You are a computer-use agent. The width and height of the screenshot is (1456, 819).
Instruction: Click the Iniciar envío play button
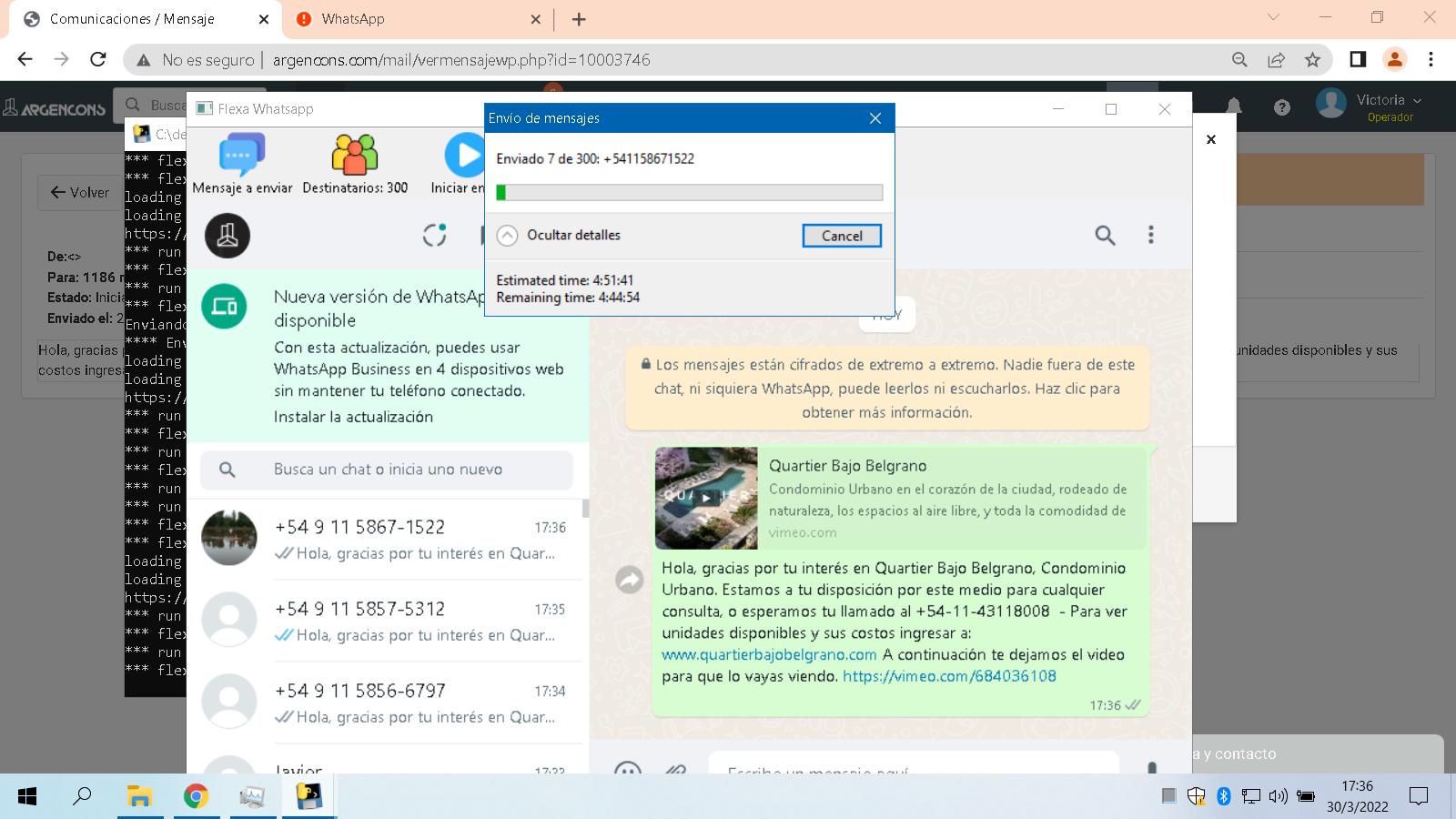pyautogui.click(x=464, y=156)
